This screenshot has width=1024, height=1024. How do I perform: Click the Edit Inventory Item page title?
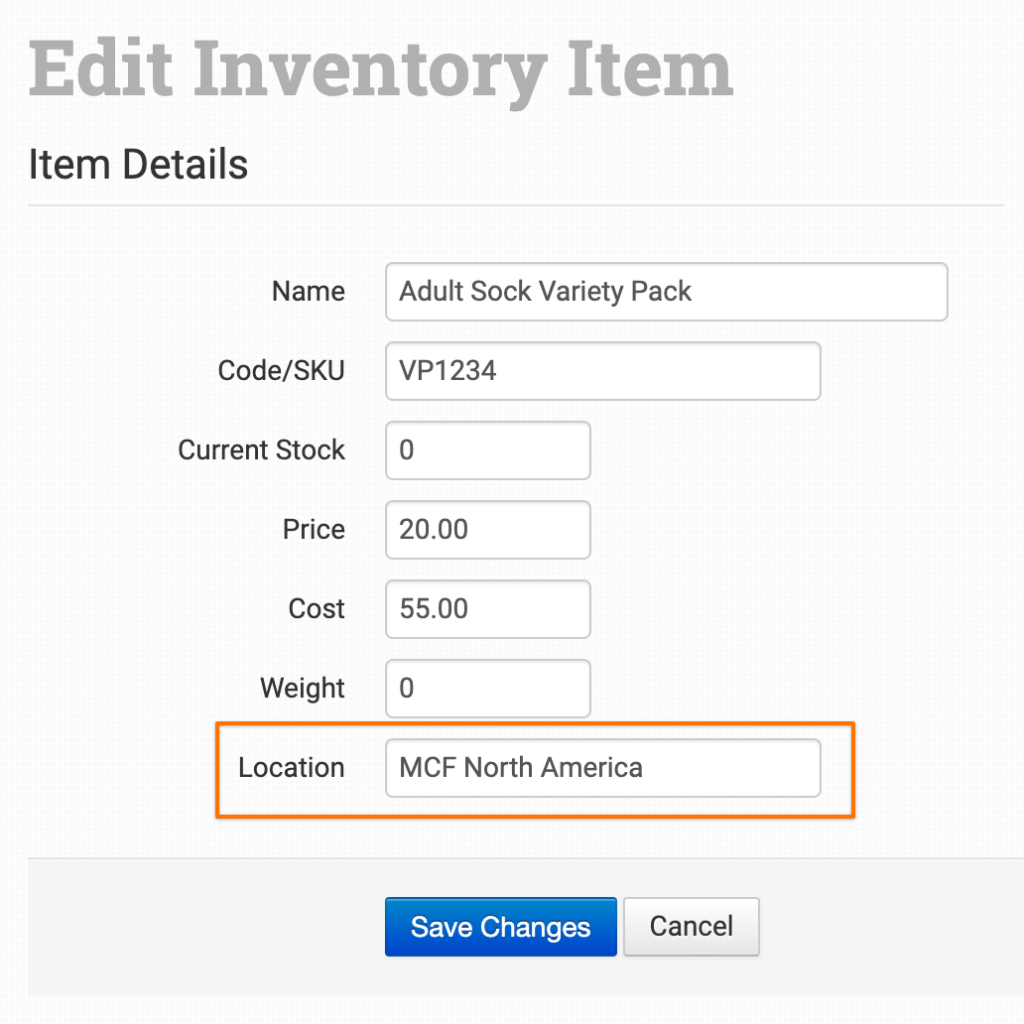click(380, 70)
